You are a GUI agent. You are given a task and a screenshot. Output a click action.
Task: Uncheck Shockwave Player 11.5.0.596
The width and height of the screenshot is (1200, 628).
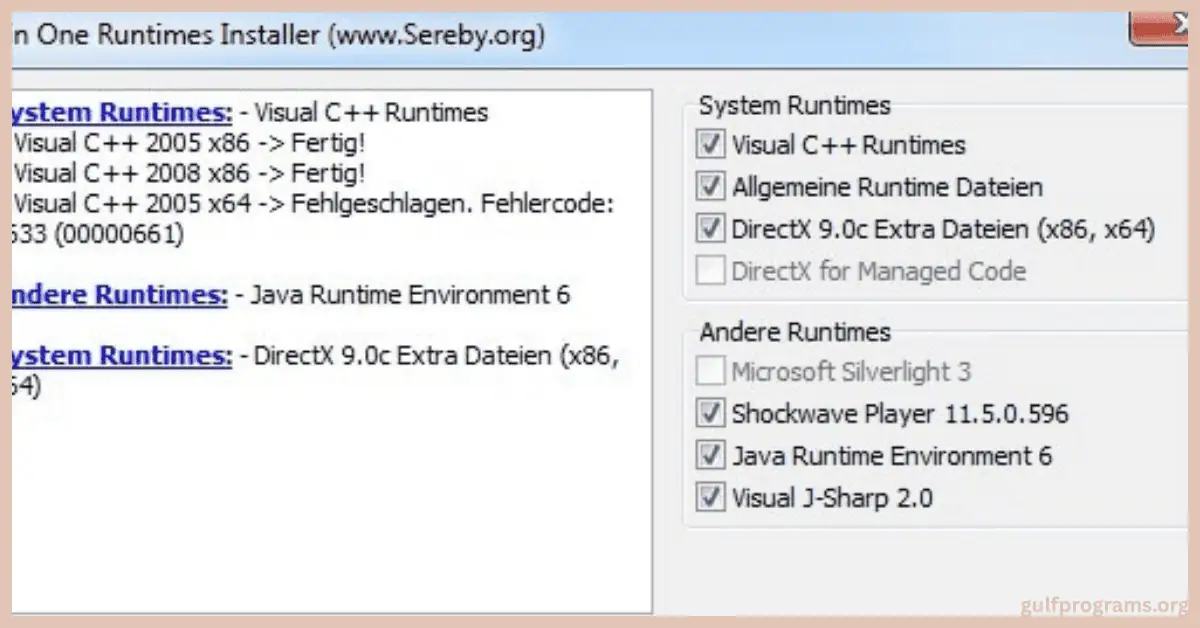(709, 412)
